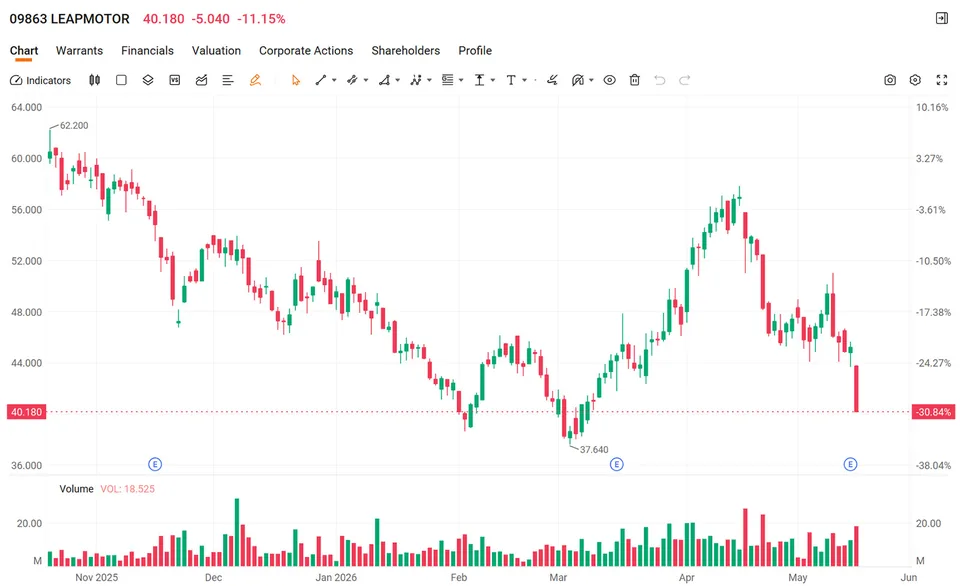This screenshot has width=960, height=586.
Task: Switch to the Warrants tab
Action: pyautogui.click(x=79, y=51)
